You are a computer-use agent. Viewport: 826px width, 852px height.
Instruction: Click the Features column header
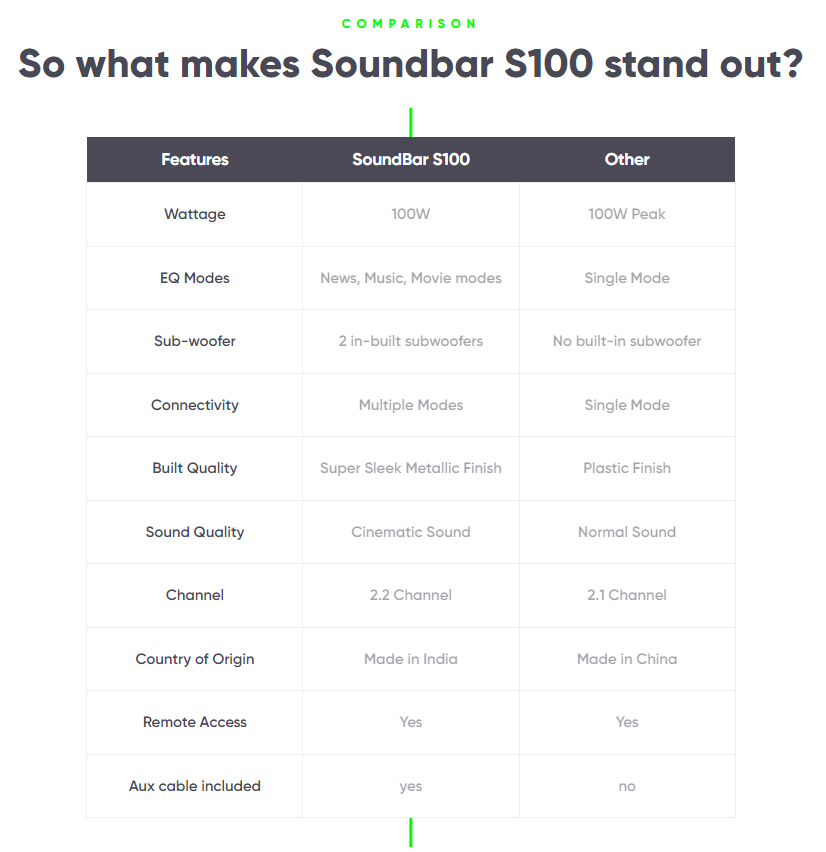coord(195,160)
